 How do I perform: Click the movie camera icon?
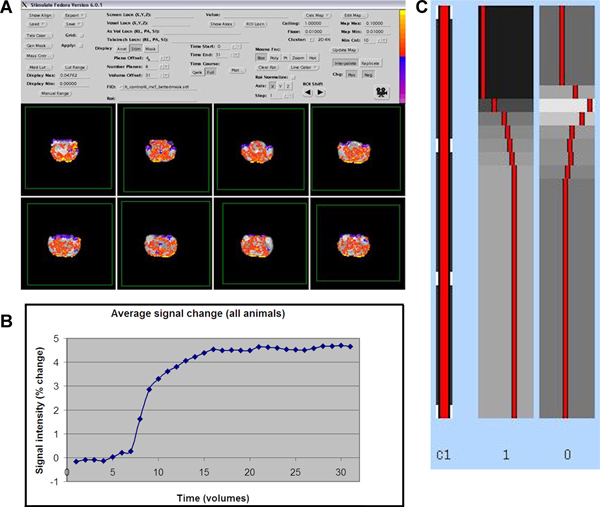point(381,91)
